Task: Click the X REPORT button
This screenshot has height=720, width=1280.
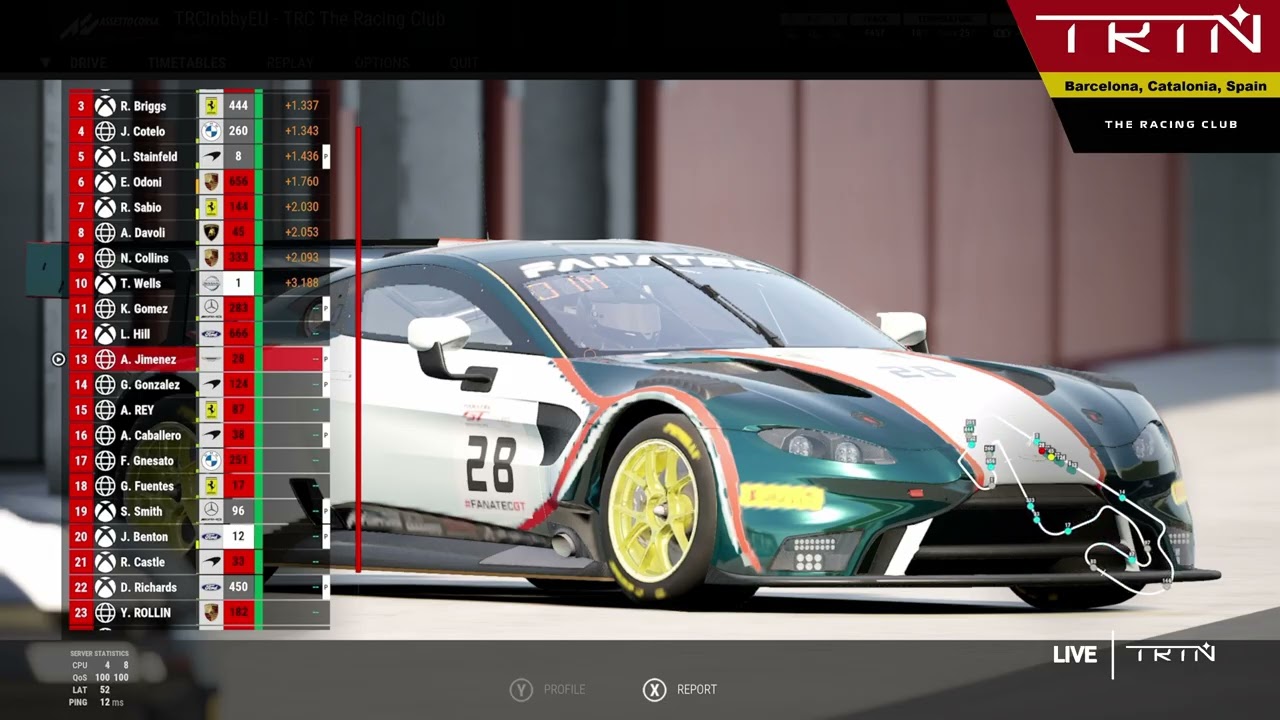Action: point(680,689)
